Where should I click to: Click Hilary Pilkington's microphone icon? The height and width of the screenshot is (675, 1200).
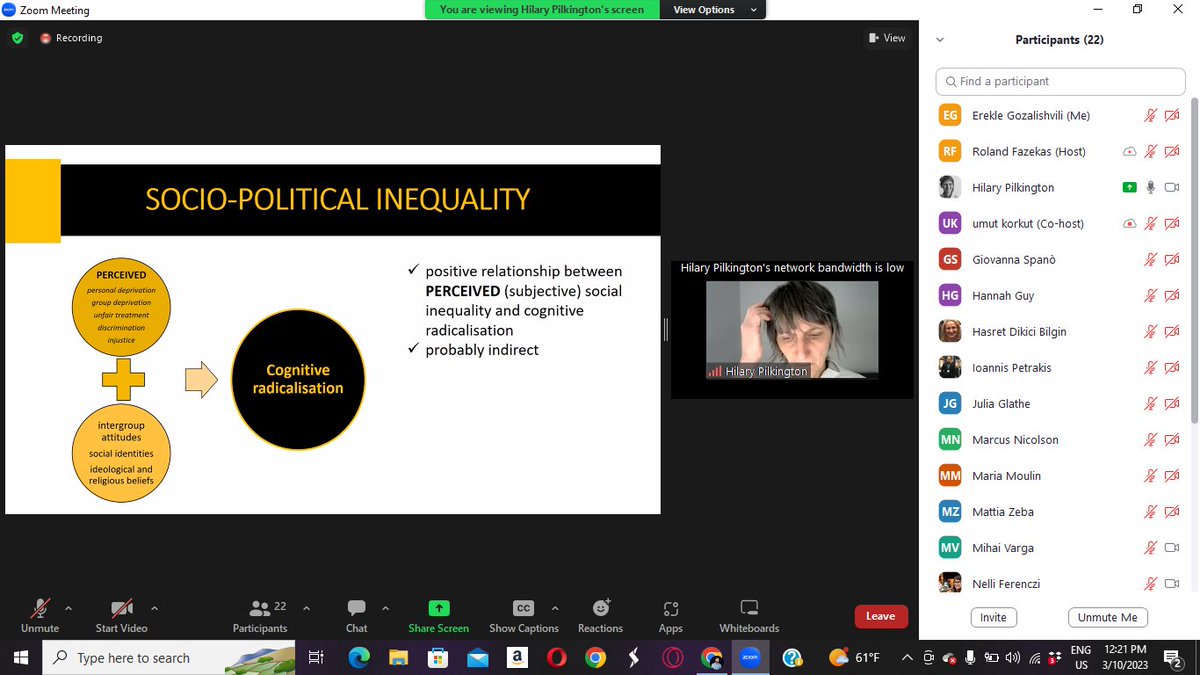click(x=1151, y=187)
